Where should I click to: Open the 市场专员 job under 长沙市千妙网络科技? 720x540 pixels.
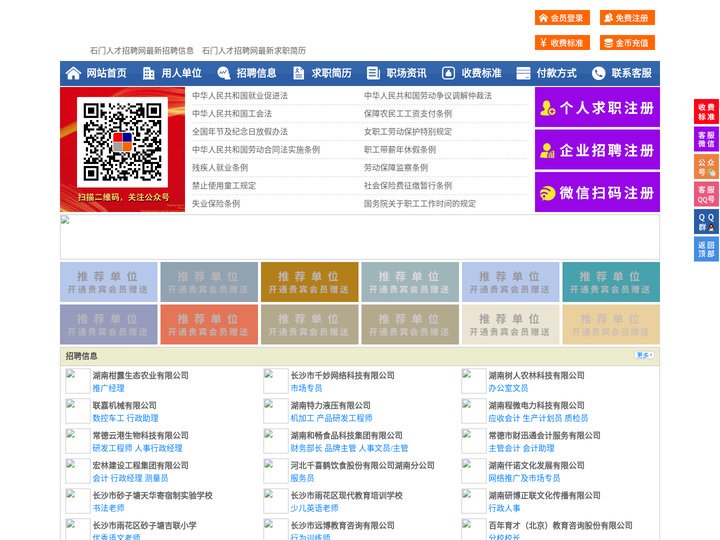point(306,388)
